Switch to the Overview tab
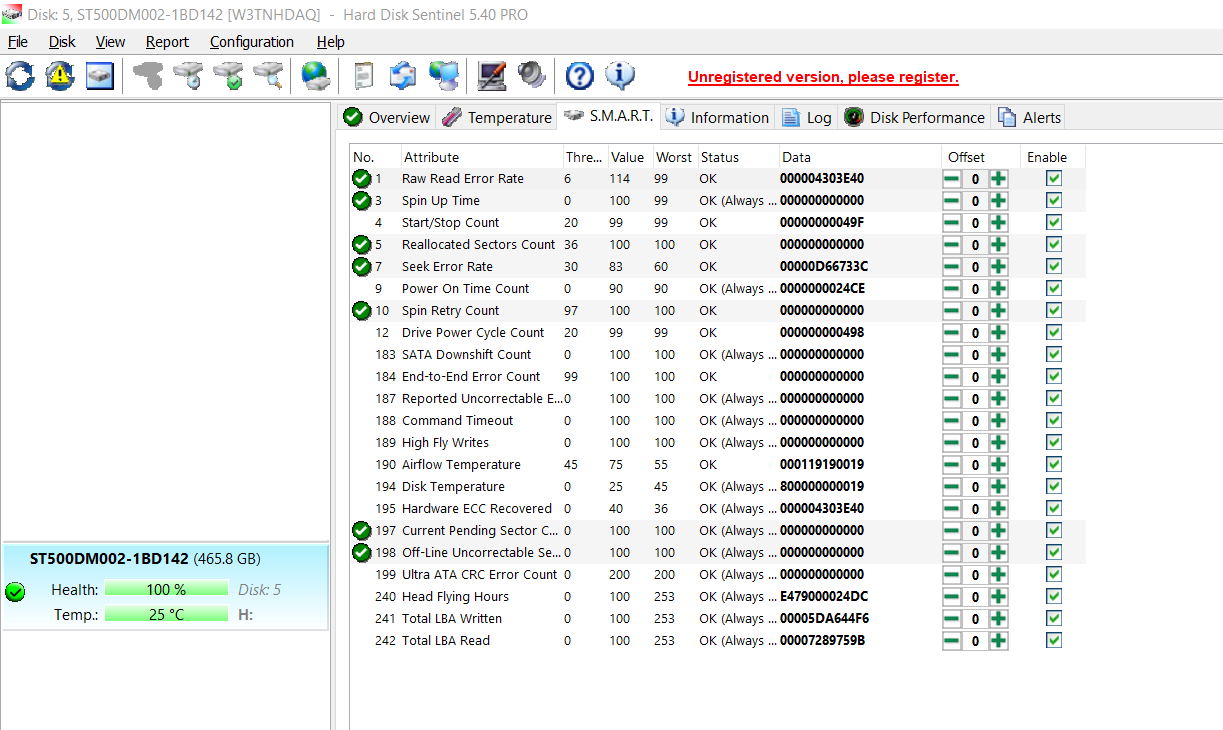The height and width of the screenshot is (730, 1223). 386,117
